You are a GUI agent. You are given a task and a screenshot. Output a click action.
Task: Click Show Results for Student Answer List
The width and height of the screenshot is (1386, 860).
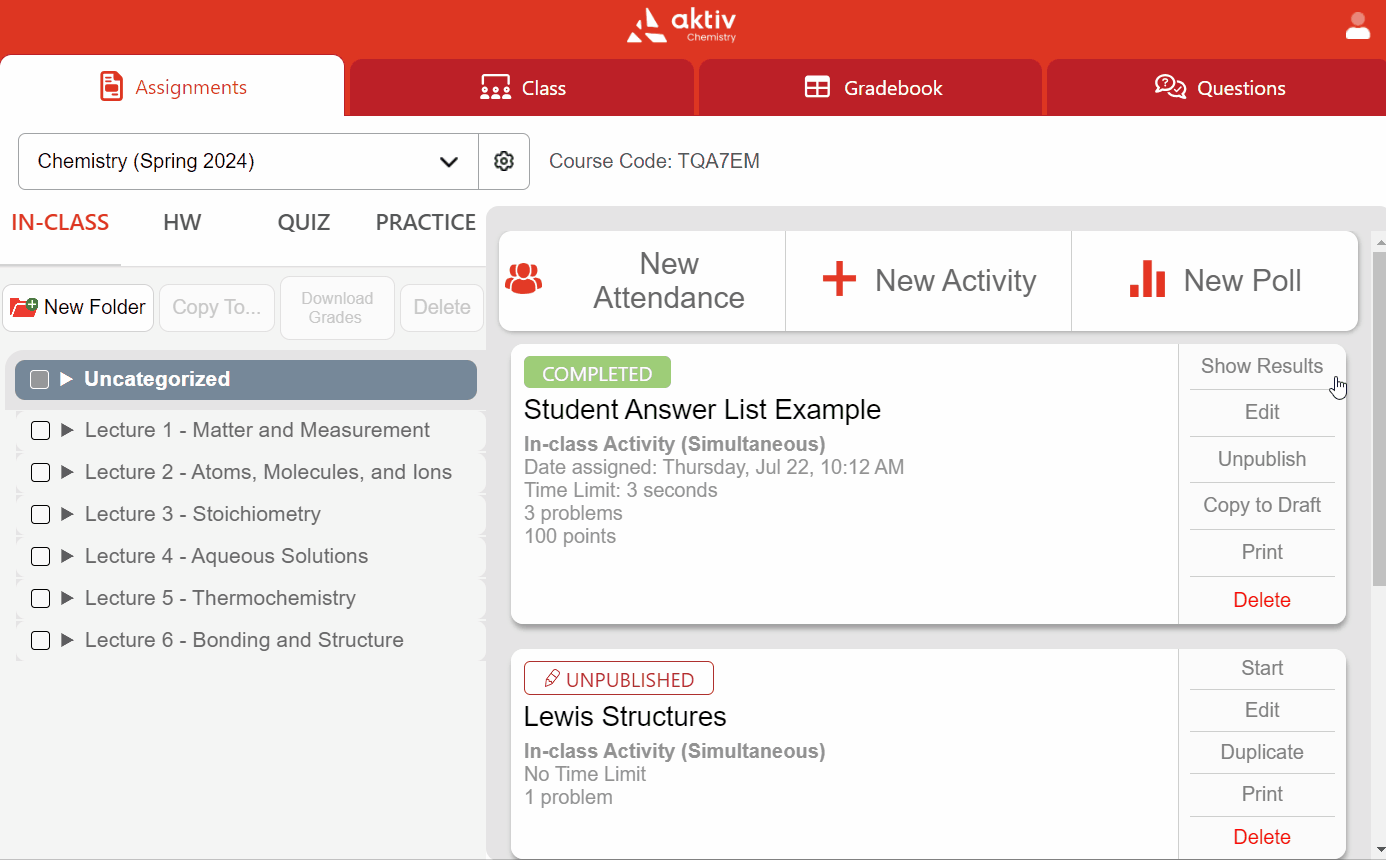tap(1261, 366)
